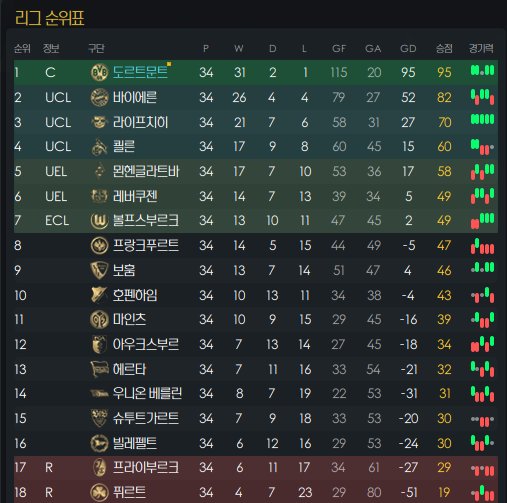Click the Dortmund BVB club crest
This screenshot has width=507, height=503.
(99, 72)
